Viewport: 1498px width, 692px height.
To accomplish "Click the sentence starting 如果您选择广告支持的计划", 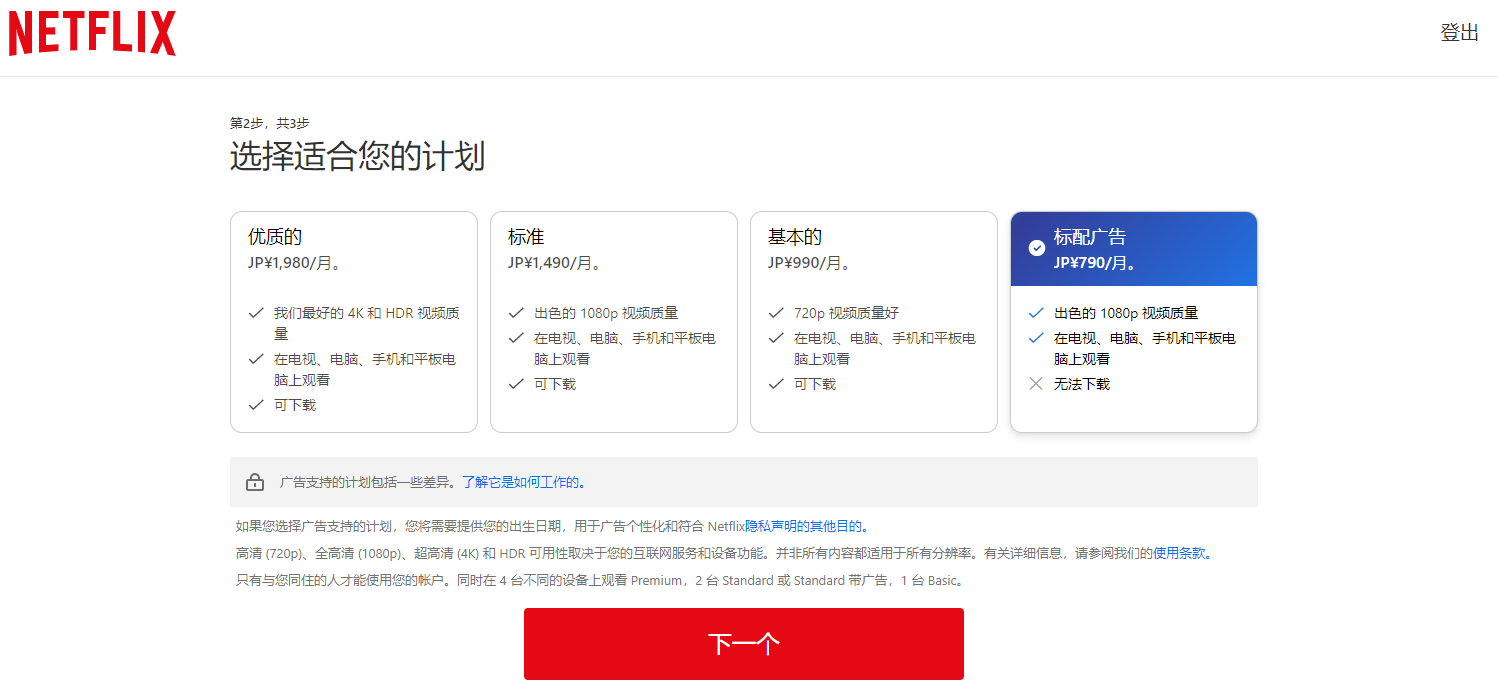I will [x=553, y=526].
